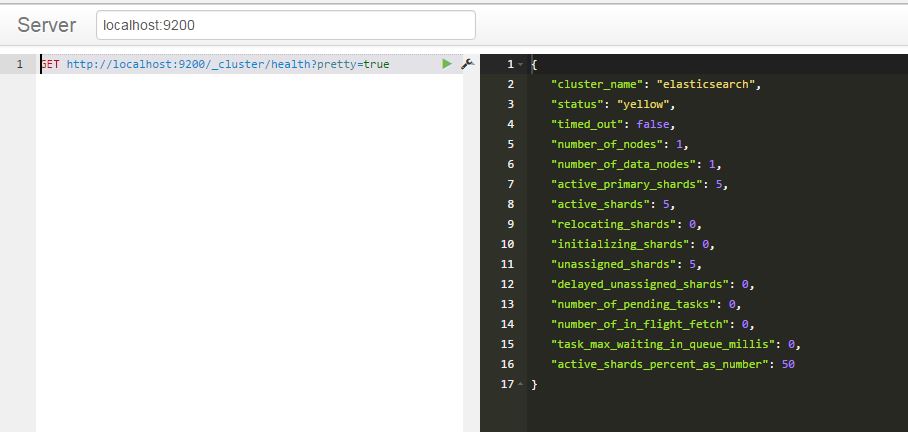This screenshot has width=908, height=432.
Task: Focus the Server address input field
Action: [x=285, y=25]
